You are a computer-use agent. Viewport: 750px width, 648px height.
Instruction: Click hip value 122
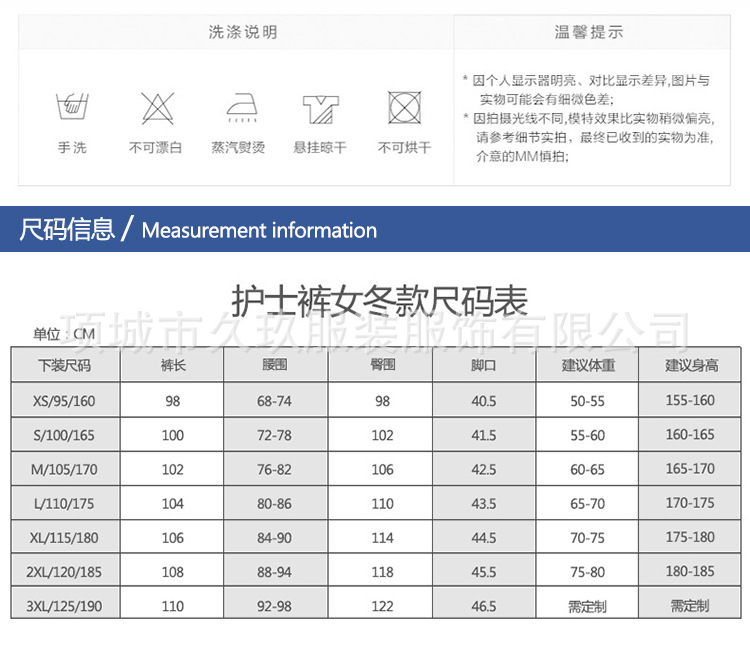point(383,606)
